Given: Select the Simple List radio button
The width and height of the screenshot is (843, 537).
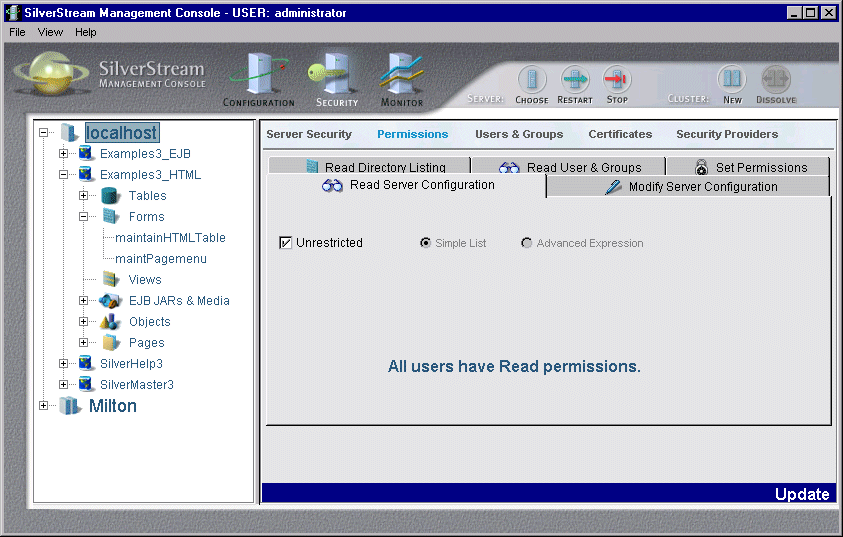Looking at the screenshot, I should (425, 243).
